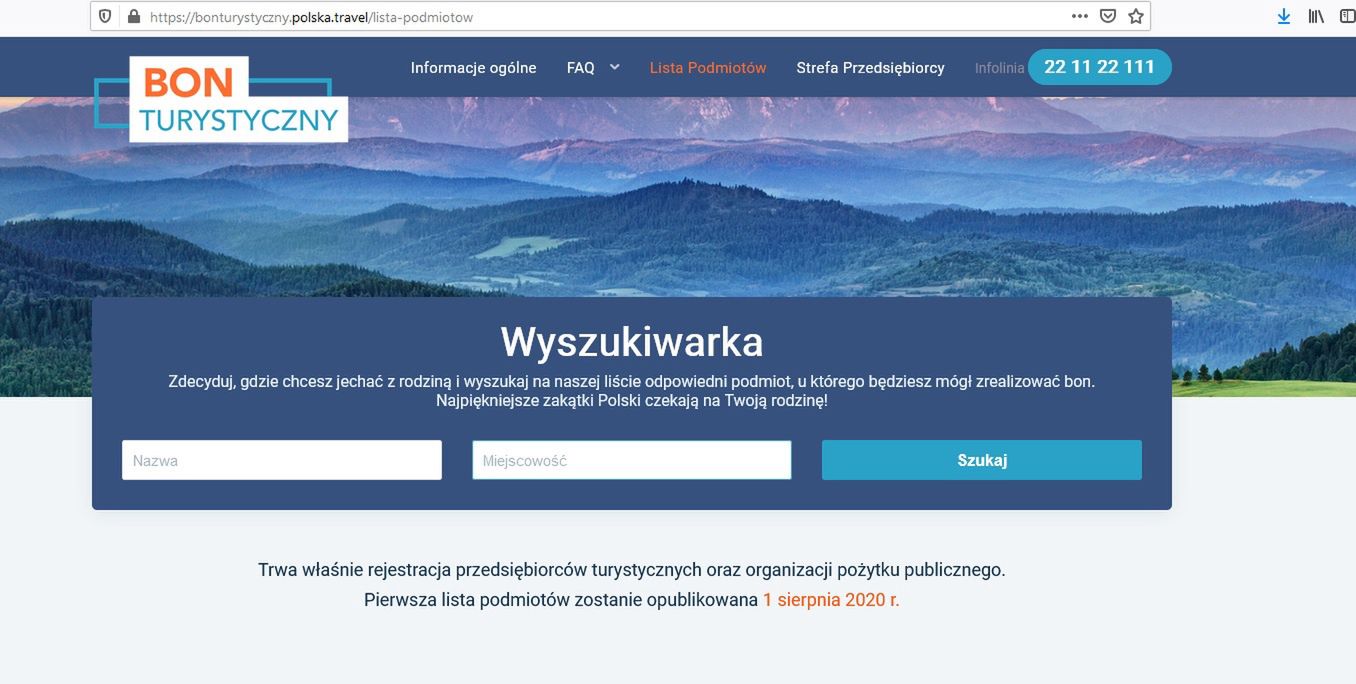Focus the Miejscowość input field
Image resolution: width=1356 pixels, height=684 pixels.
pyautogui.click(x=632, y=460)
